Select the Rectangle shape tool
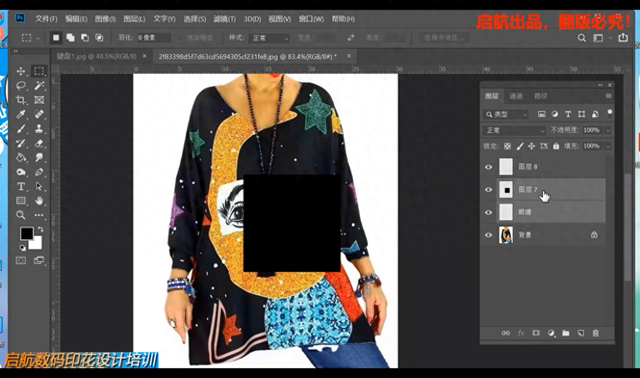 pyautogui.click(x=21, y=201)
